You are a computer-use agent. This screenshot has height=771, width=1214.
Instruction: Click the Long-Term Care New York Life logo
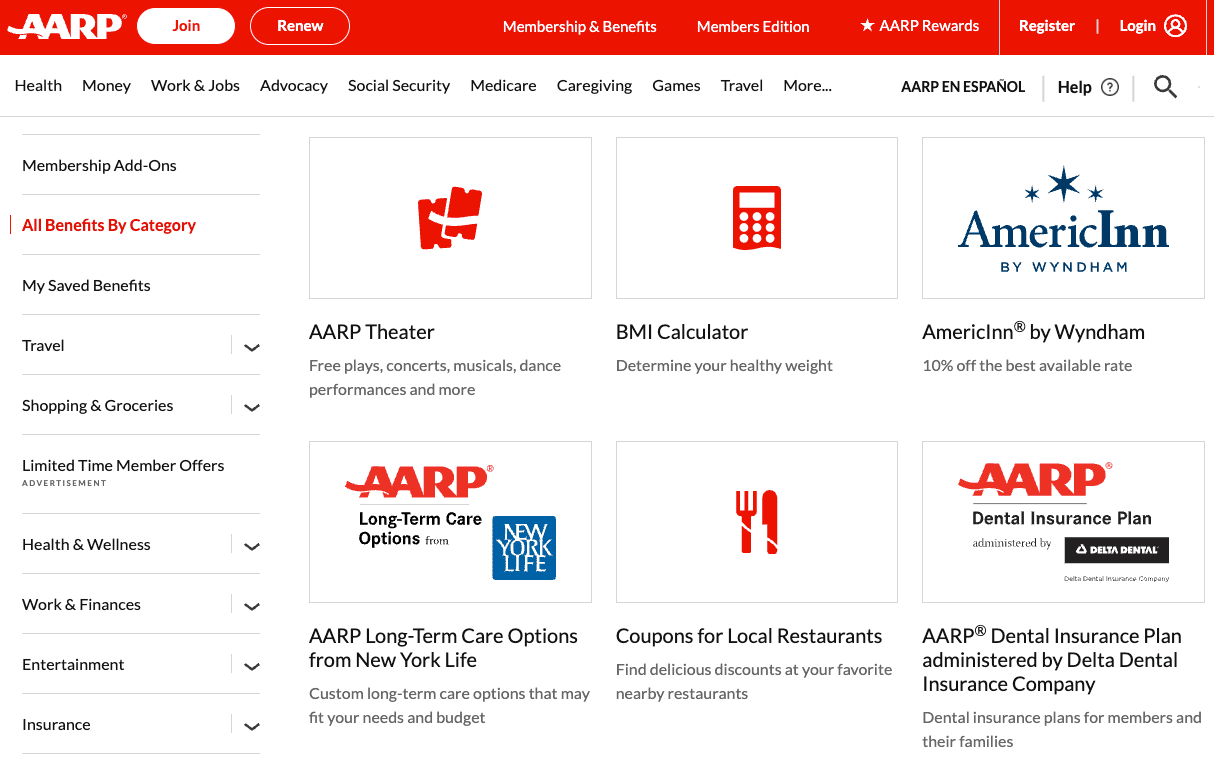pyautogui.click(x=450, y=522)
